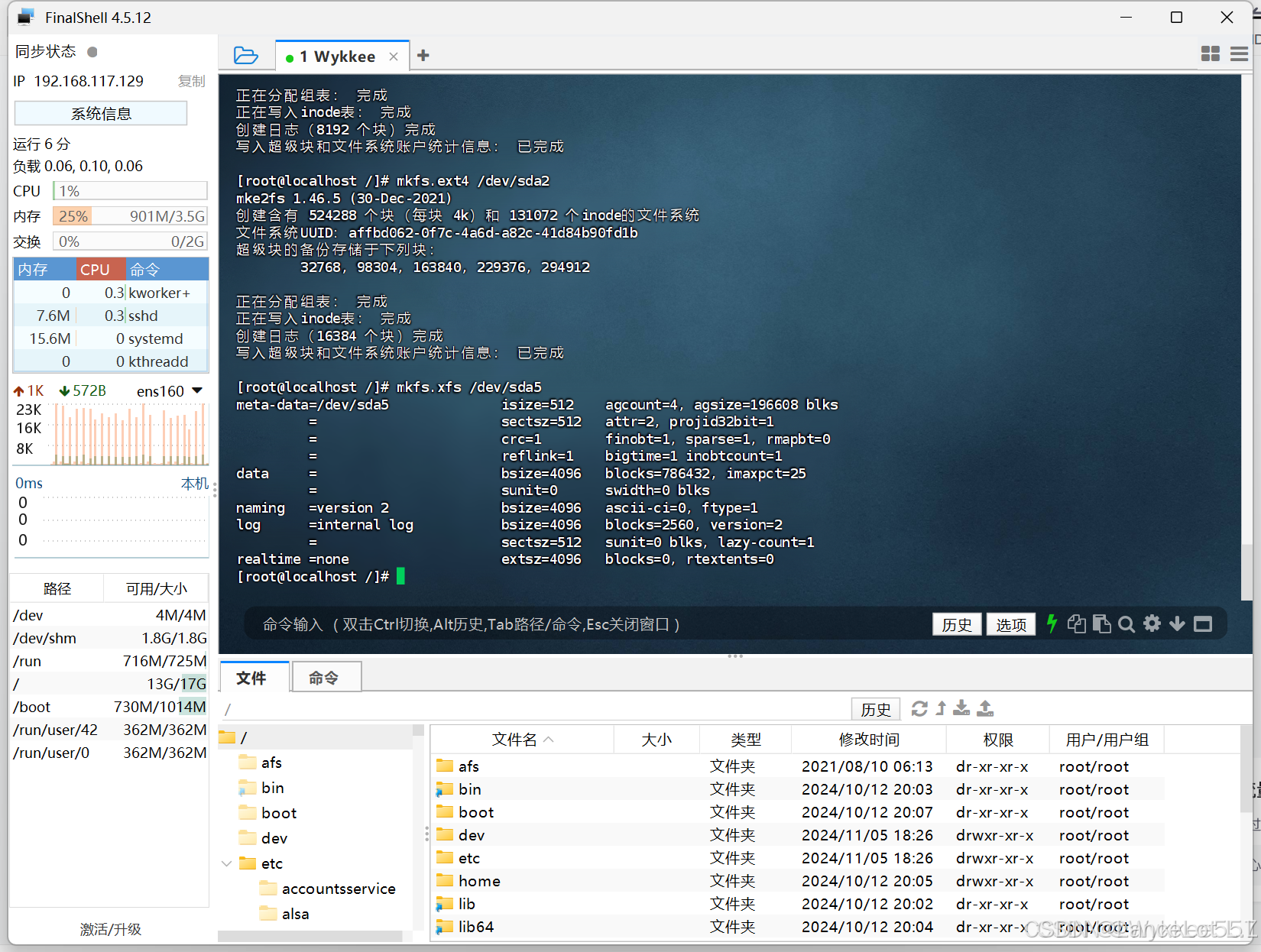1261x952 pixels.
Task: Close the 1 Wykkee tab
Action: click(x=394, y=57)
